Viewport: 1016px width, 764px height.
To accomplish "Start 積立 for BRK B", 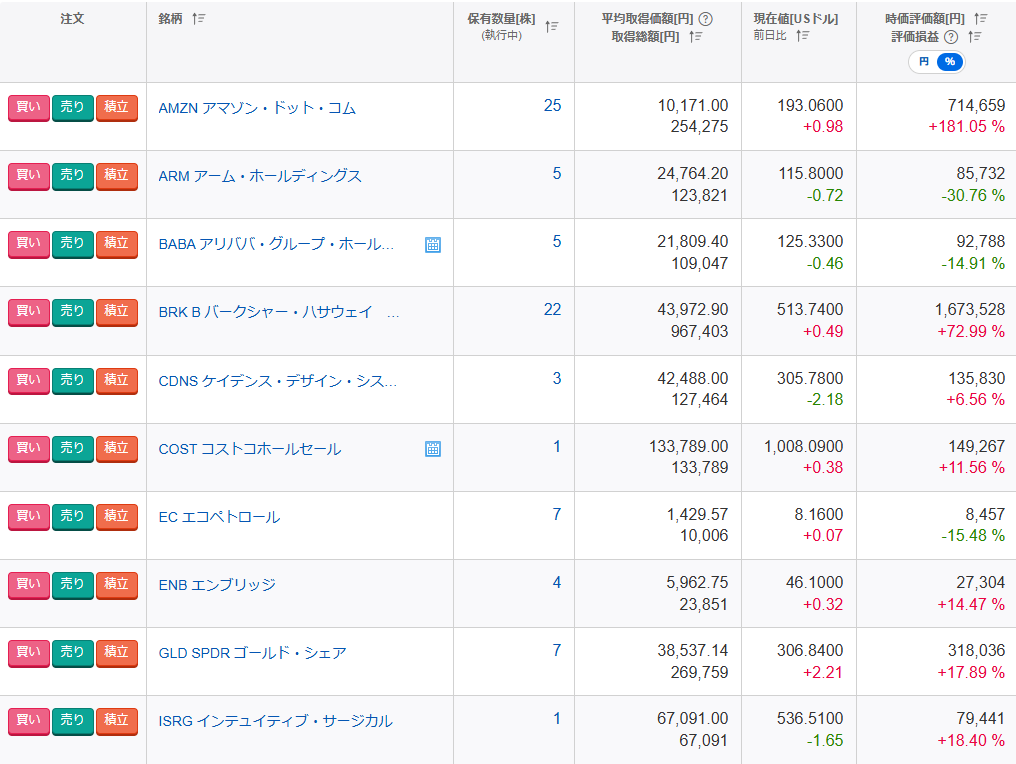I will pyautogui.click(x=117, y=312).
